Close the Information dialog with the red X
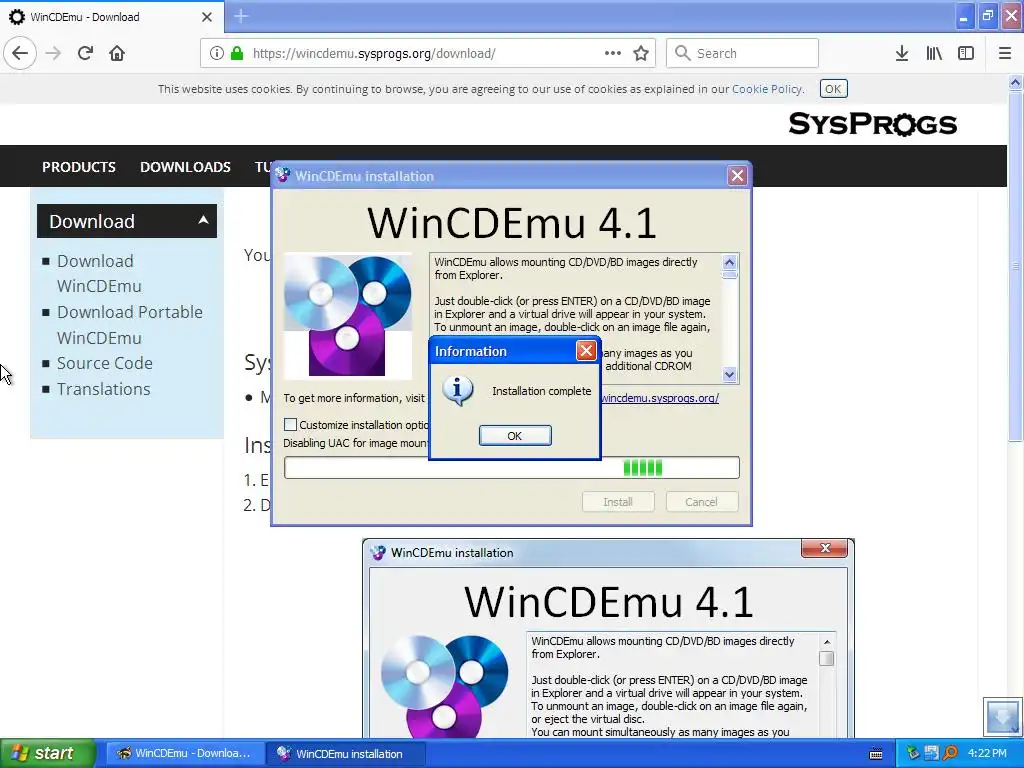Screen dimensions: 1024x768 (586, 351)
